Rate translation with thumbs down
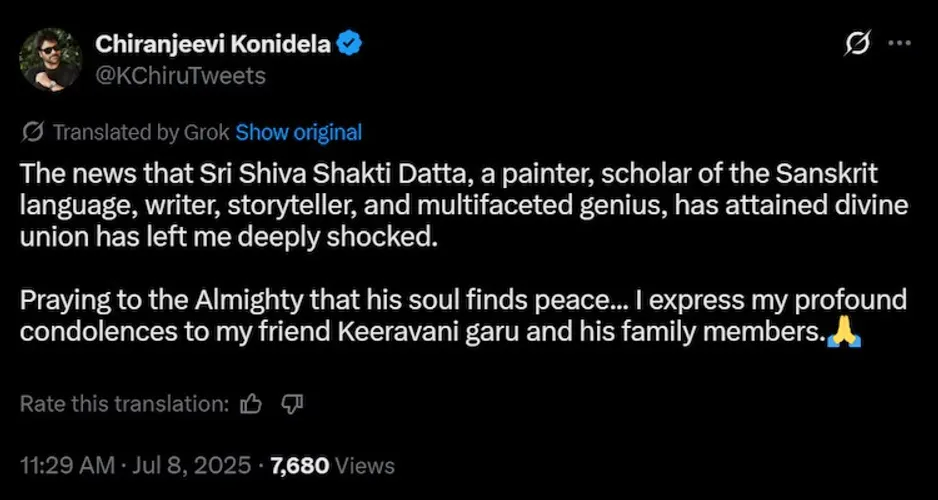938x500 pixels. pos(292,404)
